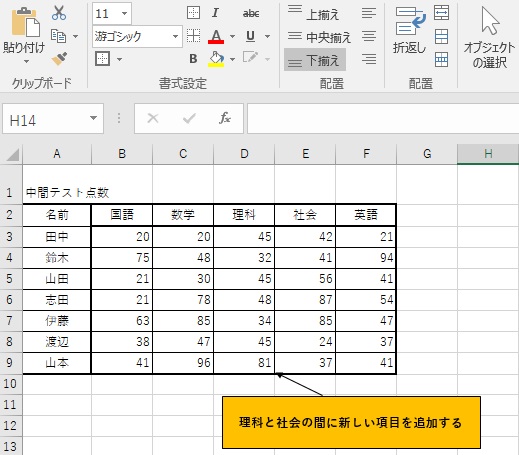The height and width of the screenshot is (455, 519).
Task: Open the fill color dropdown arrow
Action: 233,59
